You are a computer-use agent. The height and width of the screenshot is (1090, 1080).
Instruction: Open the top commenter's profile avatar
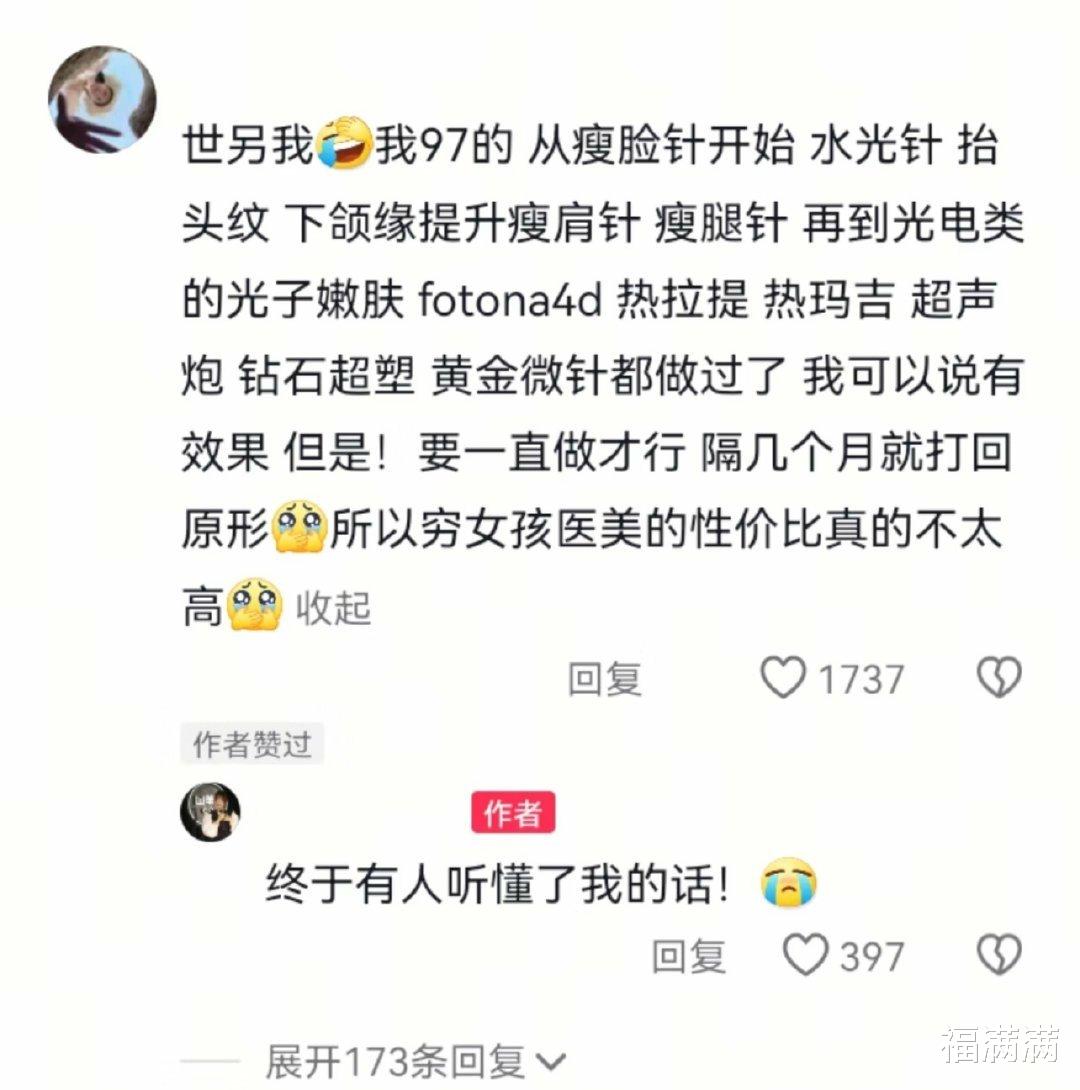click(x=102, y=99)
